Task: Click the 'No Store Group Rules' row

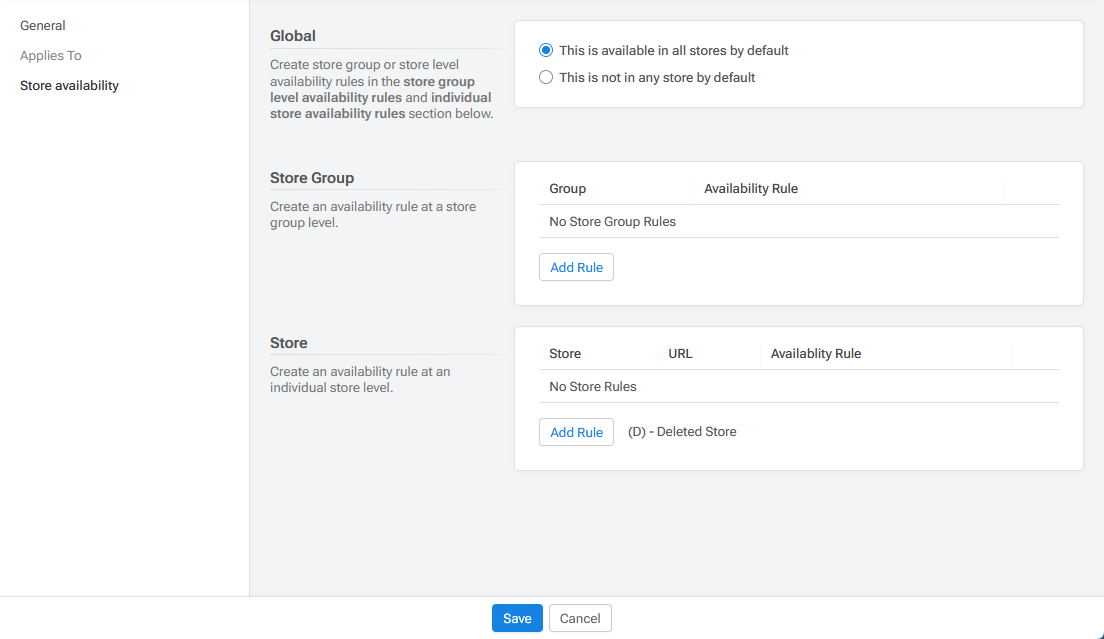Action: click(x=613, y=222)
